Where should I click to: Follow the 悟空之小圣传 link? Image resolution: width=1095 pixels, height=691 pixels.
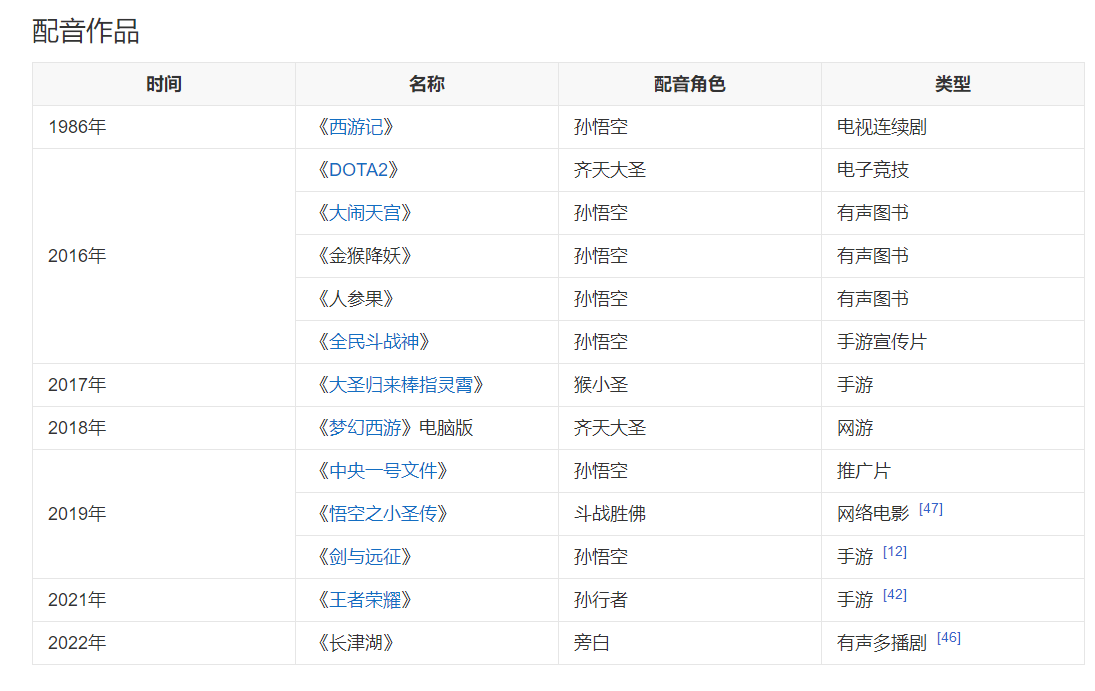383,514
